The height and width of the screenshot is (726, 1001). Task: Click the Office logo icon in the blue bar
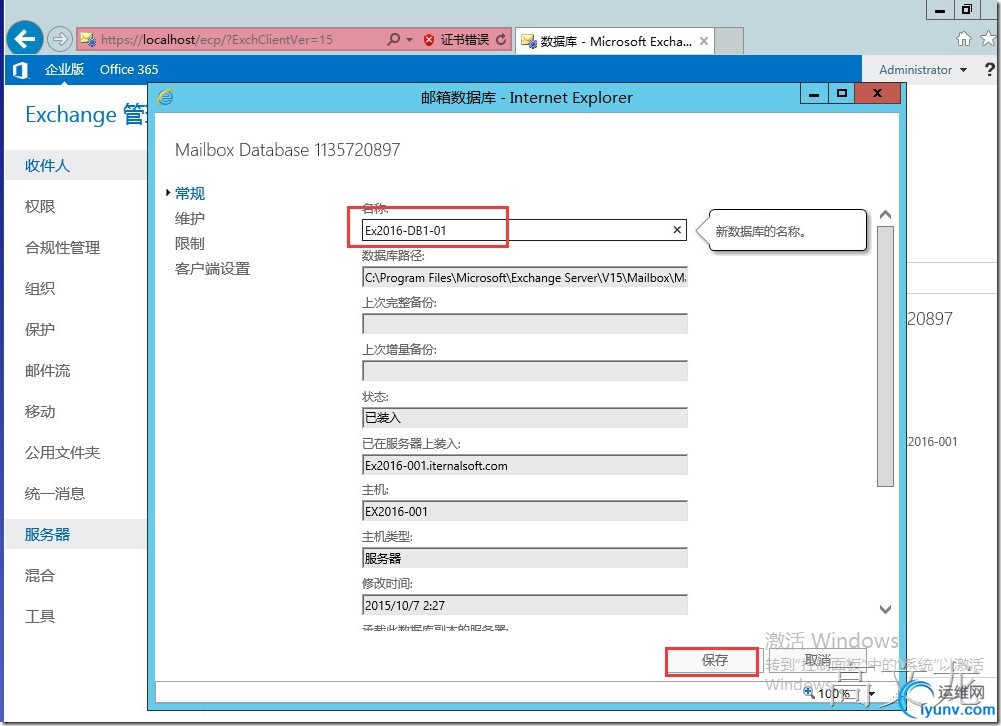point(20,70)
